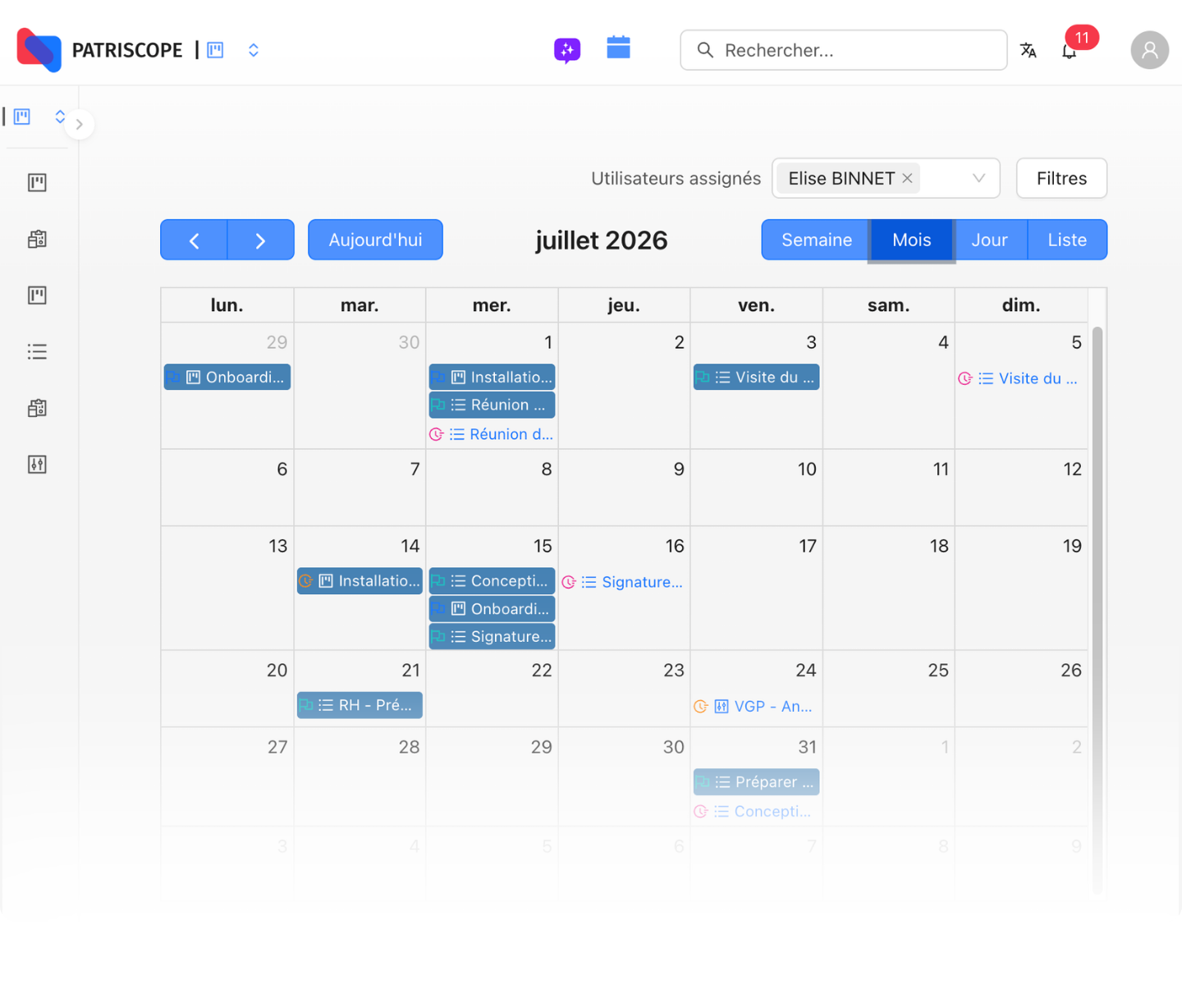Go to the next month
Image resolution: width=1182 pixels, height=1008 pixels.
click(x=260, y=240)
